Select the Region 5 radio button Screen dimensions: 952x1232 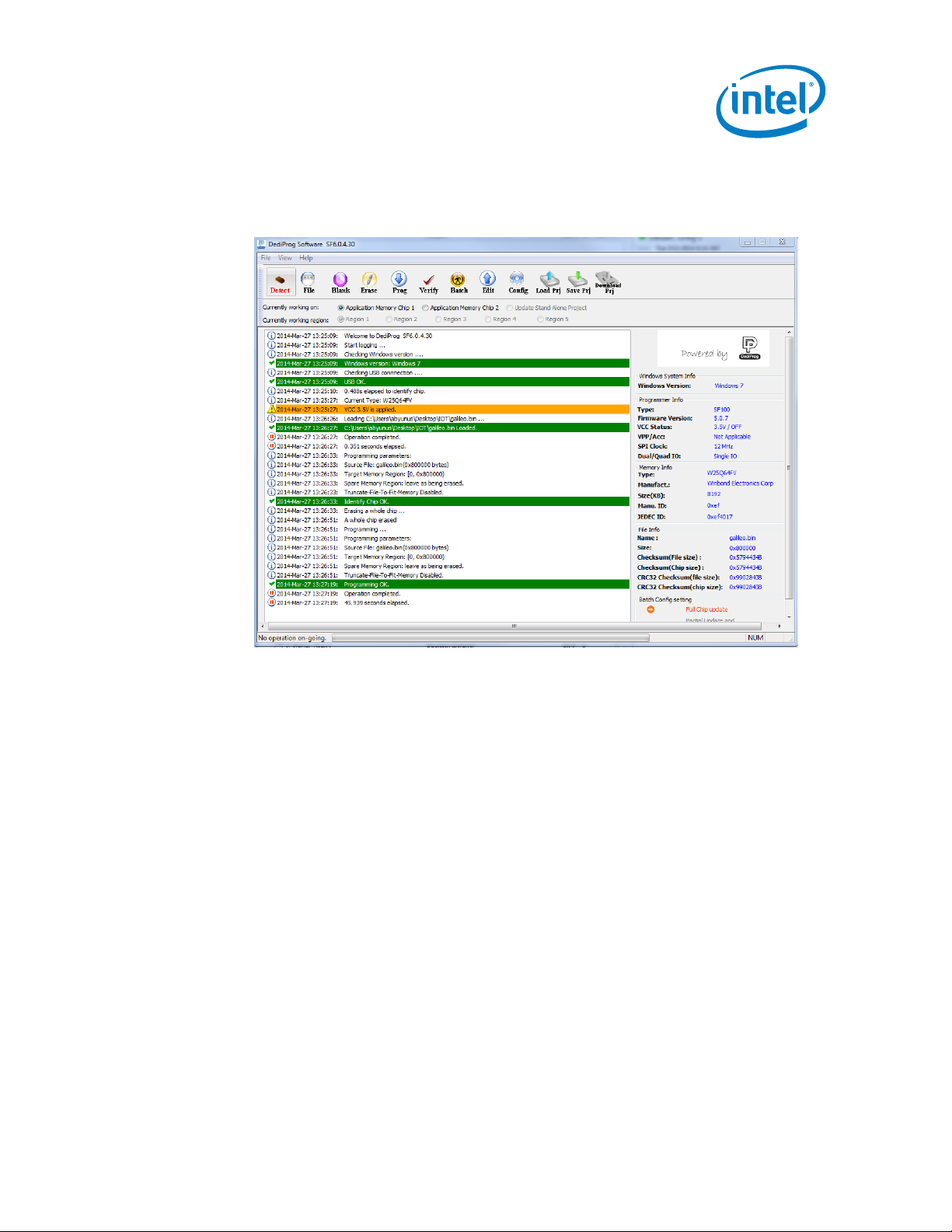(x=540, y=319)
